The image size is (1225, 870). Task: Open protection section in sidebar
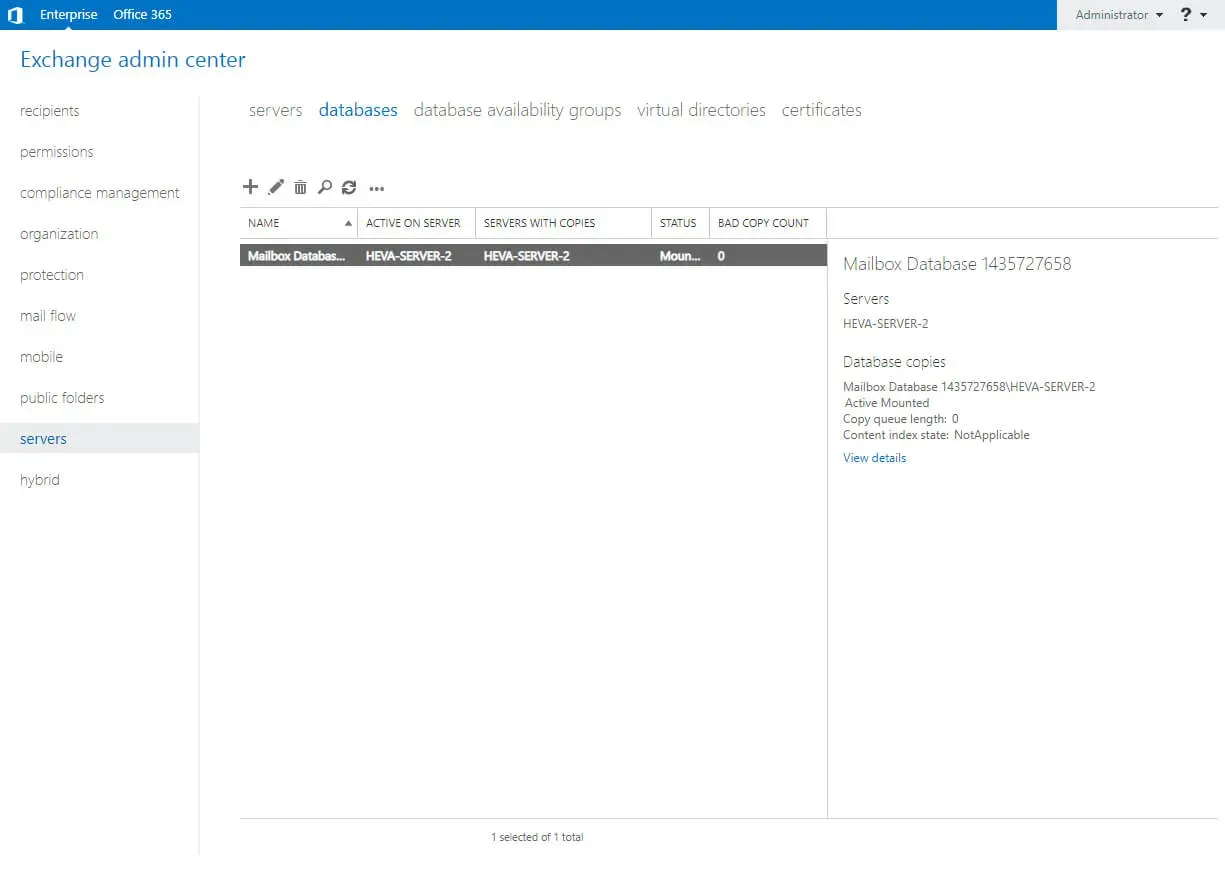point(52,275)
